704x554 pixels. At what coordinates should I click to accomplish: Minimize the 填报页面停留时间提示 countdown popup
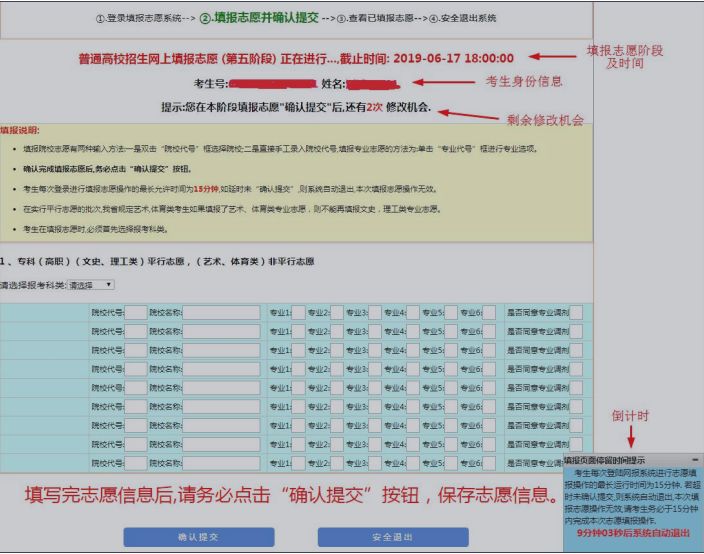[x=696, y=459]
